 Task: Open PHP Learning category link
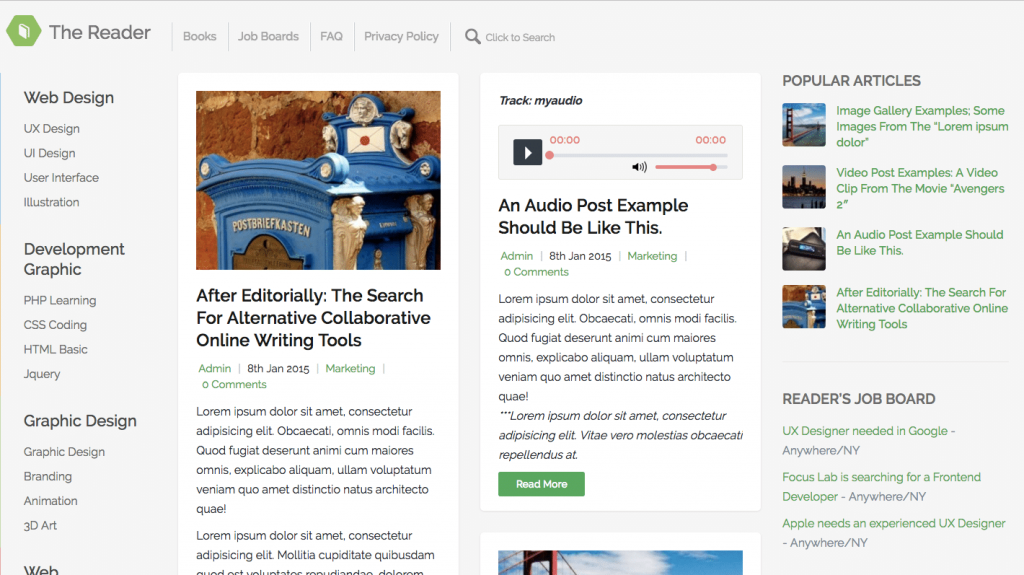(60, 301)
